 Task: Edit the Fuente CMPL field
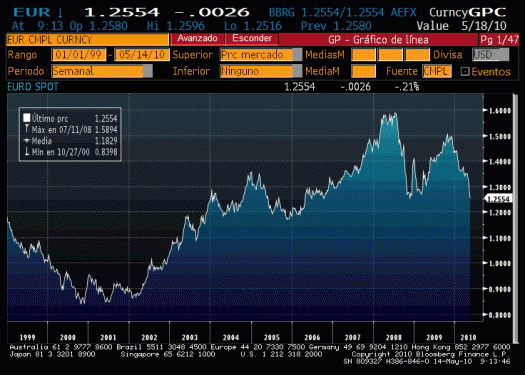coord(437,71)
